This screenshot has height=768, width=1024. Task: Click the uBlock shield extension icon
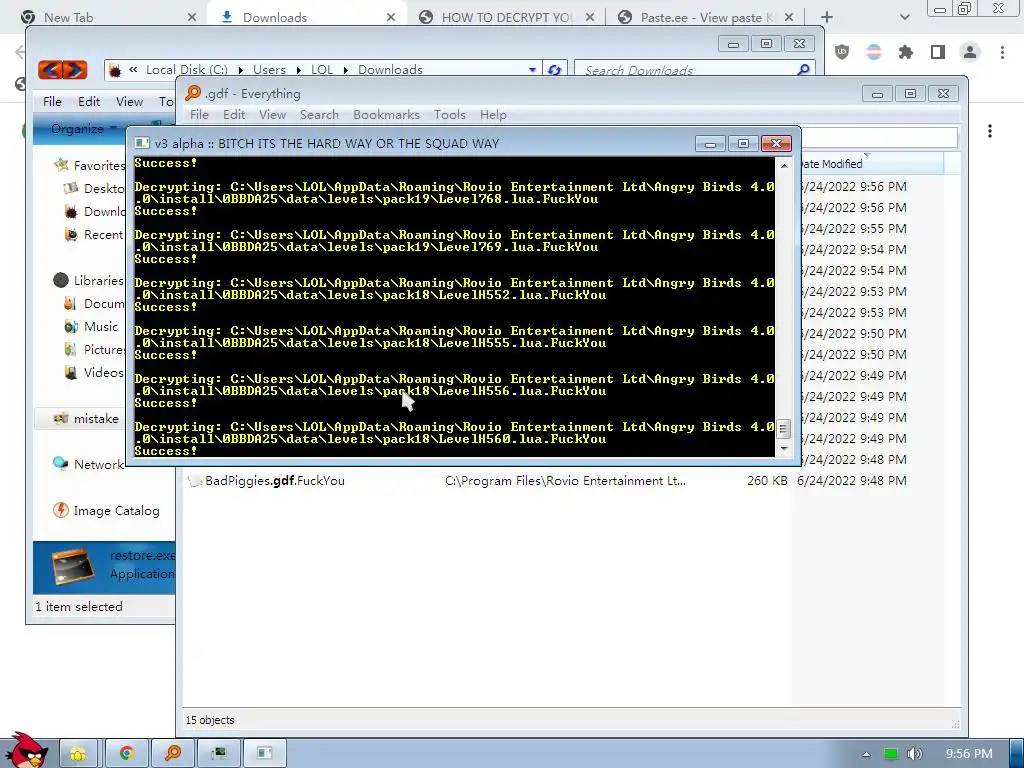[842, 52]
